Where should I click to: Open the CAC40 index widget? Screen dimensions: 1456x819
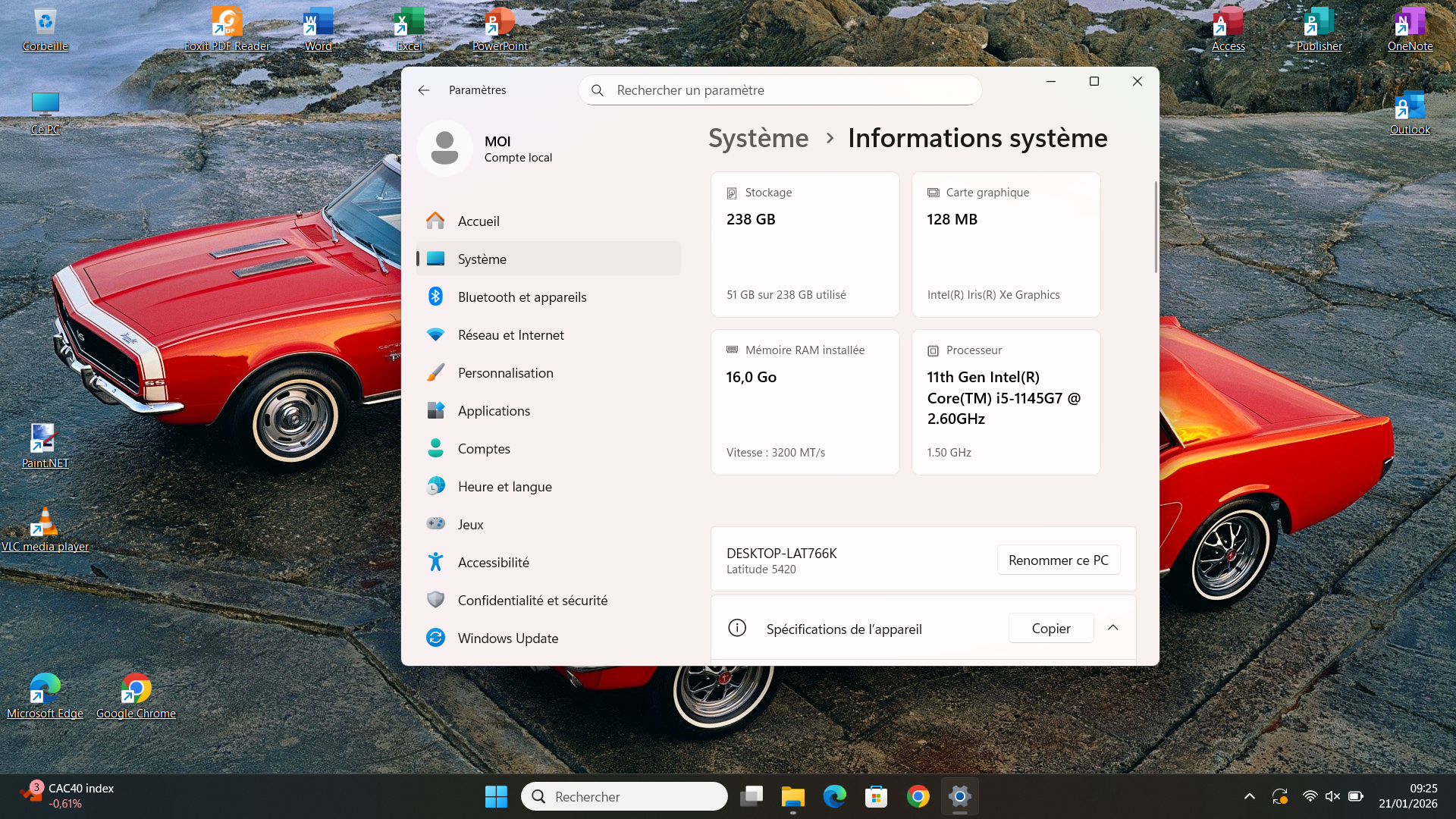(x=67, y=796)
